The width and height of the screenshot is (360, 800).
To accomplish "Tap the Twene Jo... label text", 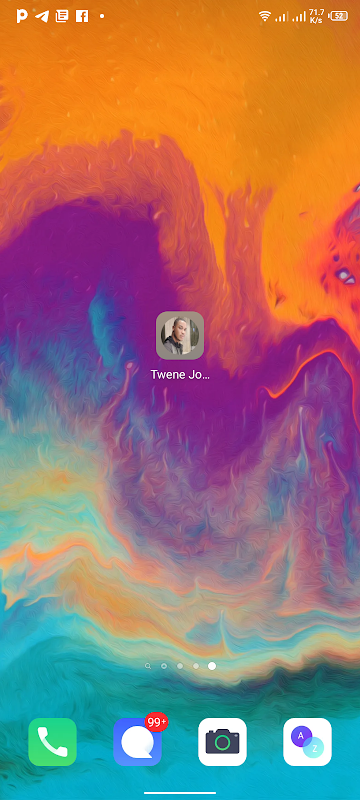I will point(180,374).
